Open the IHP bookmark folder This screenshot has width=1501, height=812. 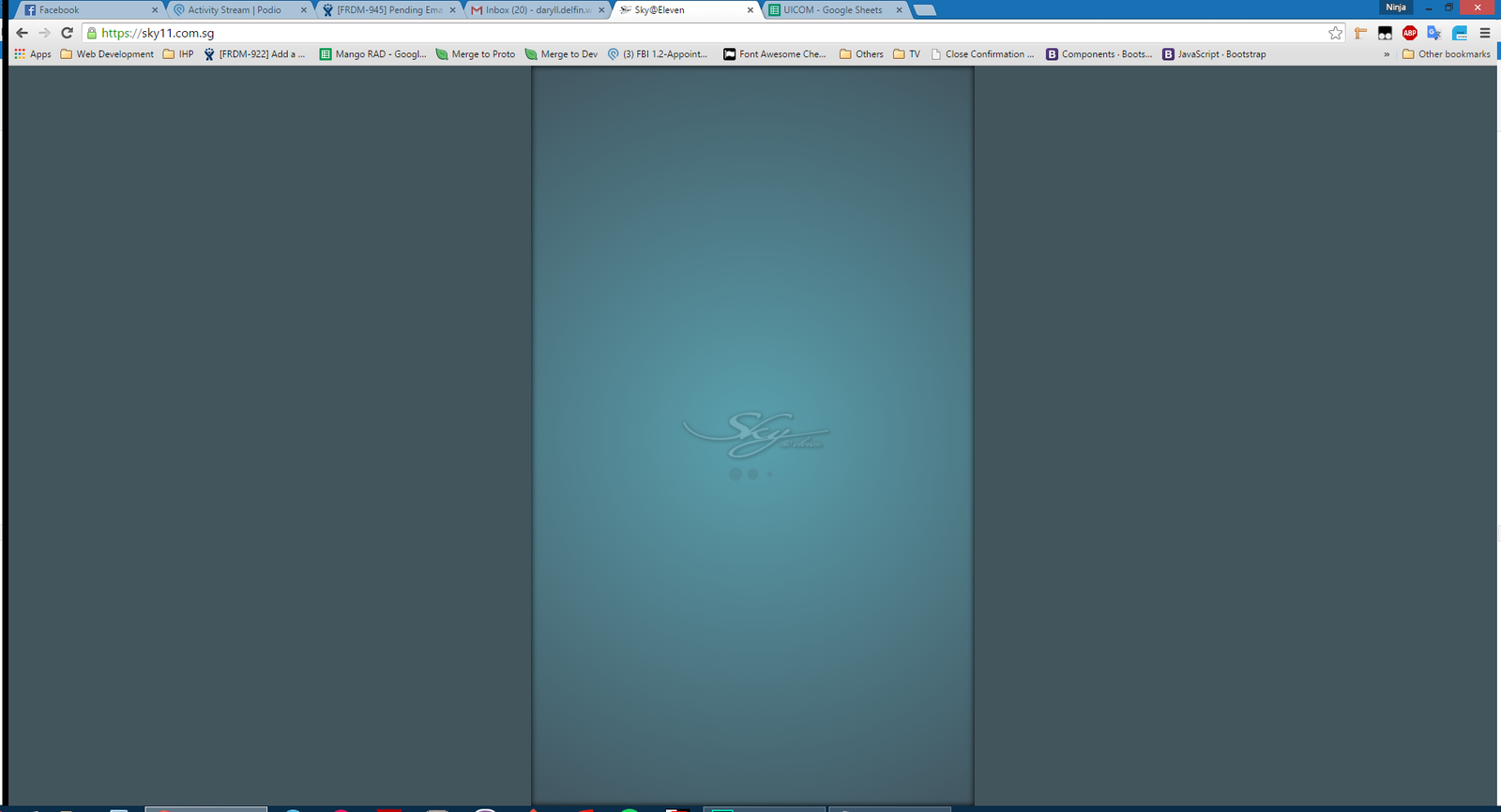coord(178,54)
